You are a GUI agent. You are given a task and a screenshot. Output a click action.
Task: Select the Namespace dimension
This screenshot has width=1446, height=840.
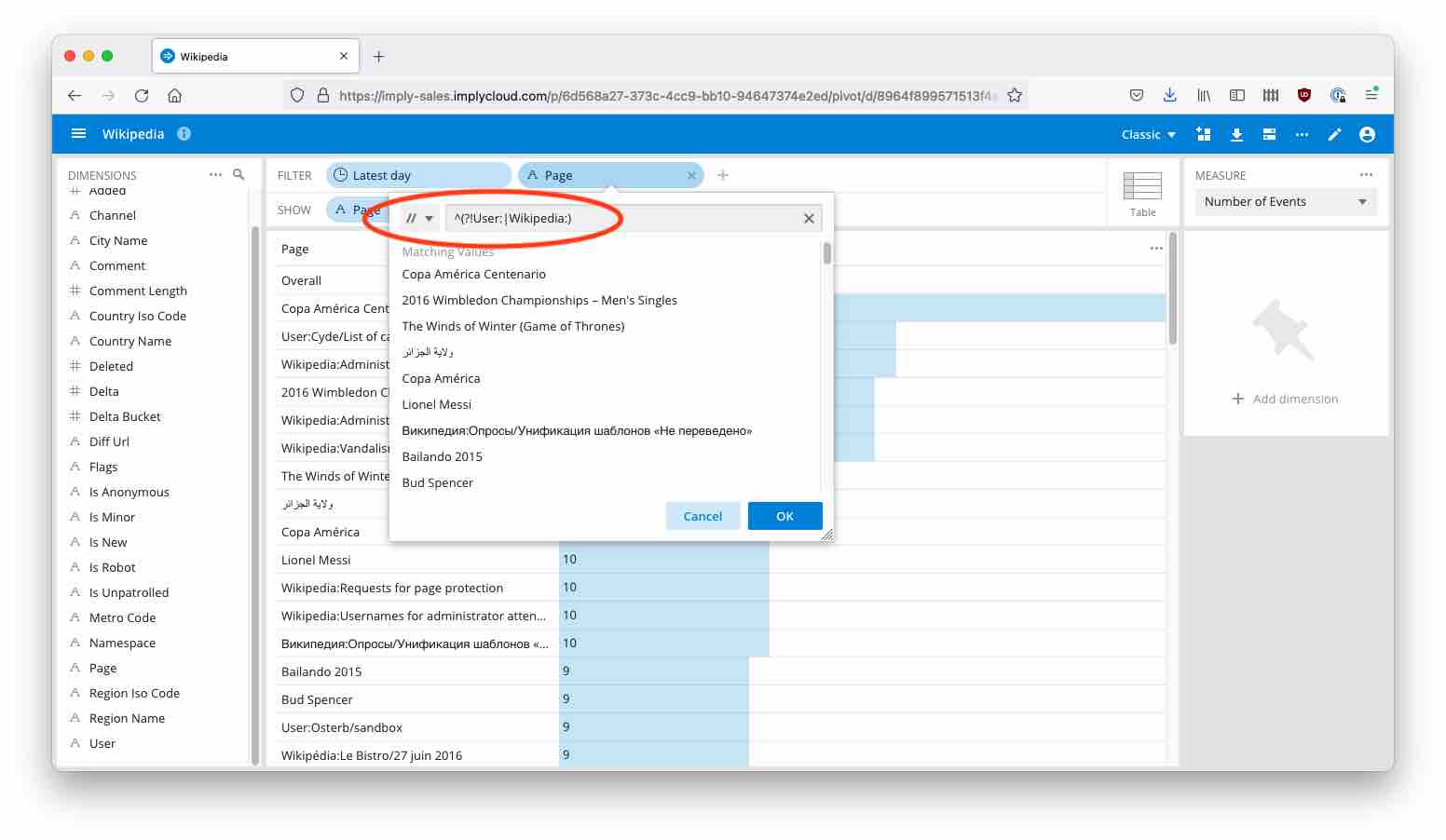pyautogui.click(x=122, y=643)
